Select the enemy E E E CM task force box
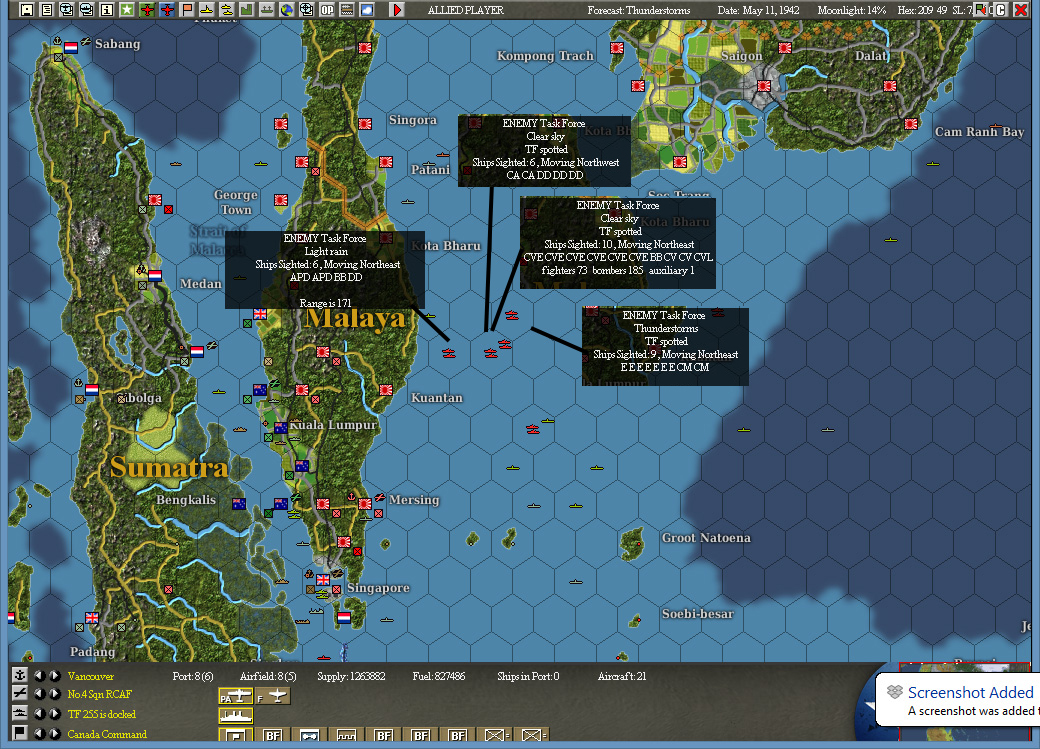Screen dimensions: 1040x749 coord(665,346)
